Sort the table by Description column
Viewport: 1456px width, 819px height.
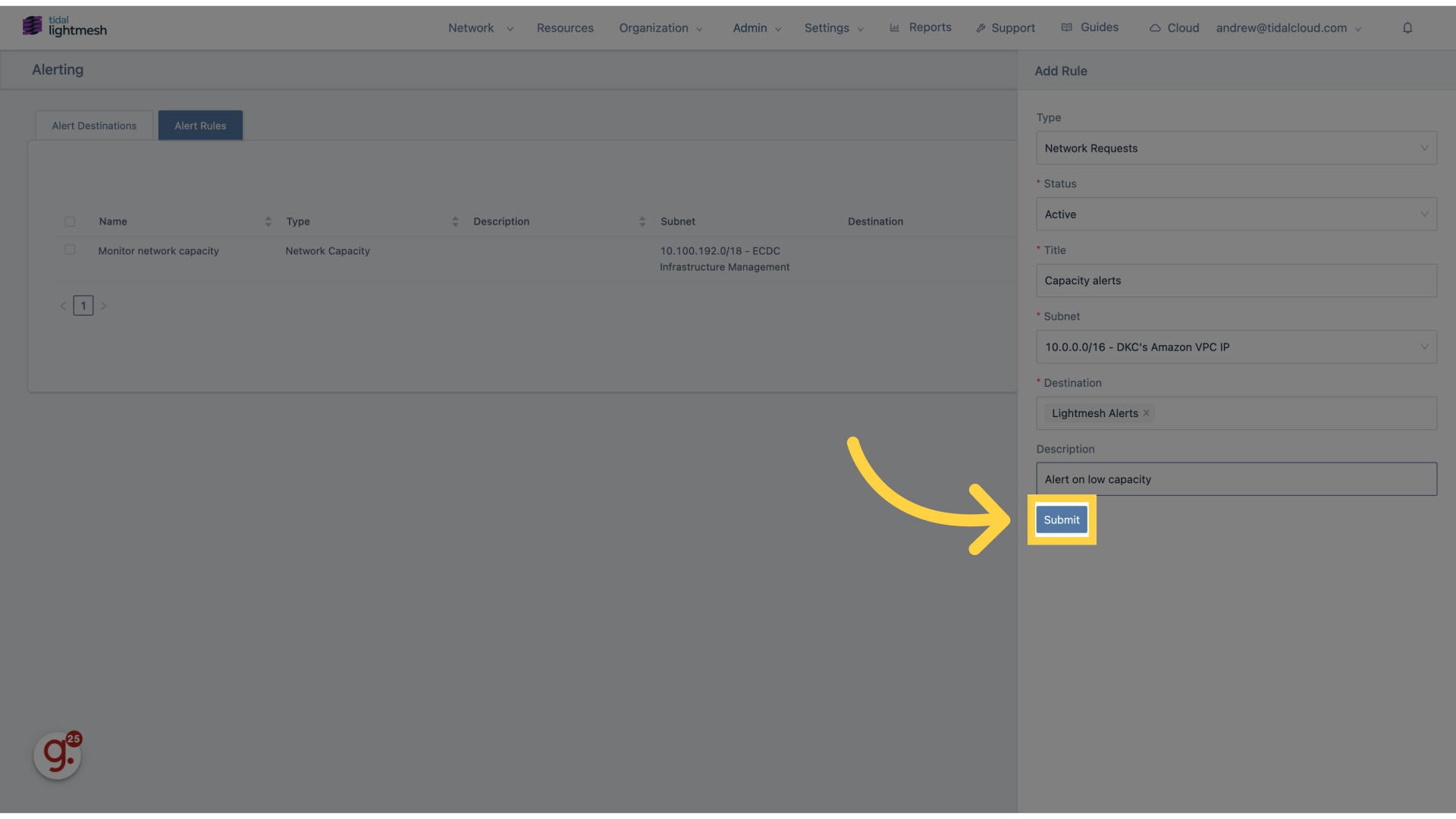point(642,221)
